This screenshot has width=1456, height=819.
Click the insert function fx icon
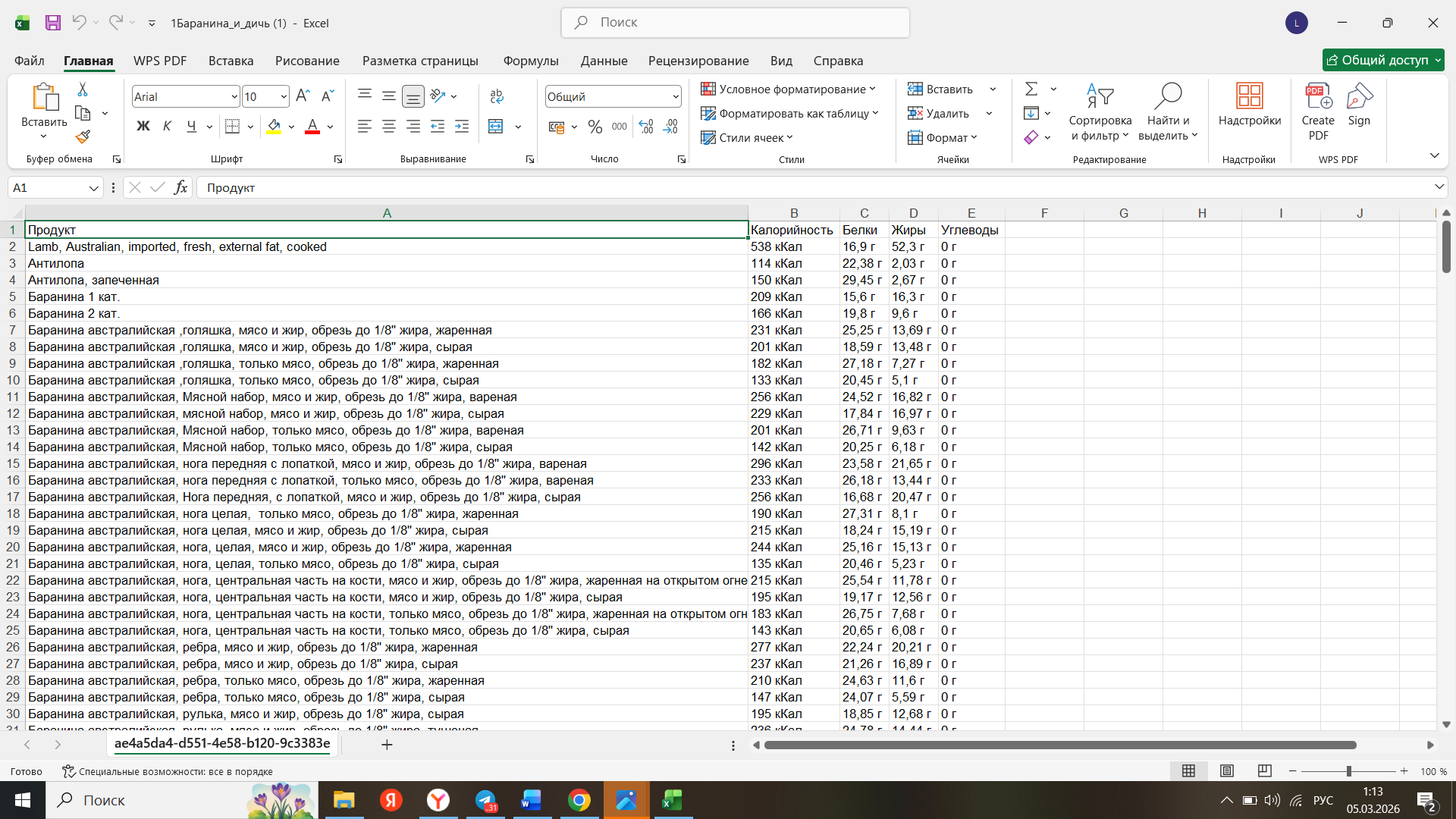(x=180, y=187)
